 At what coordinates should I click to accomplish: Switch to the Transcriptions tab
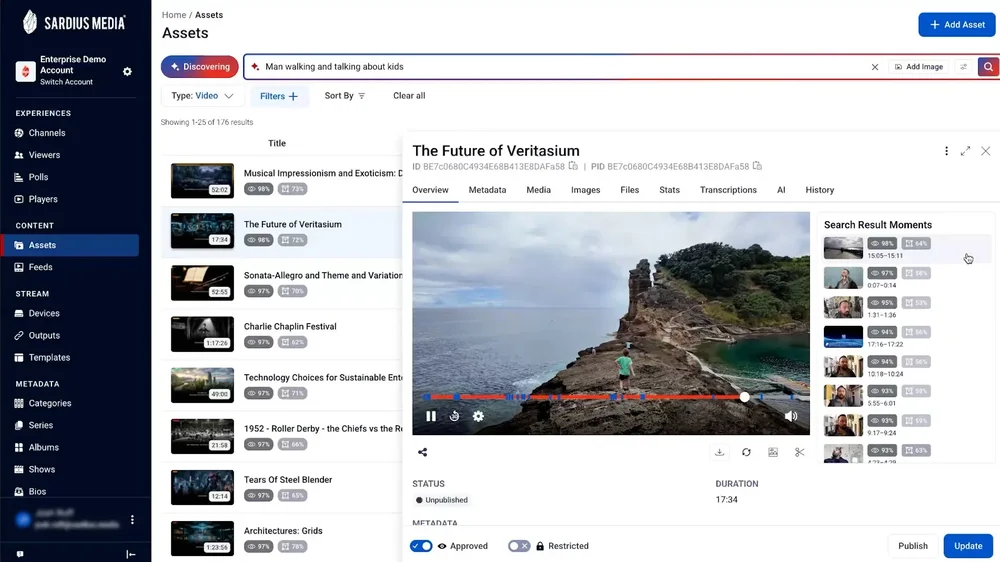(728, 190)
